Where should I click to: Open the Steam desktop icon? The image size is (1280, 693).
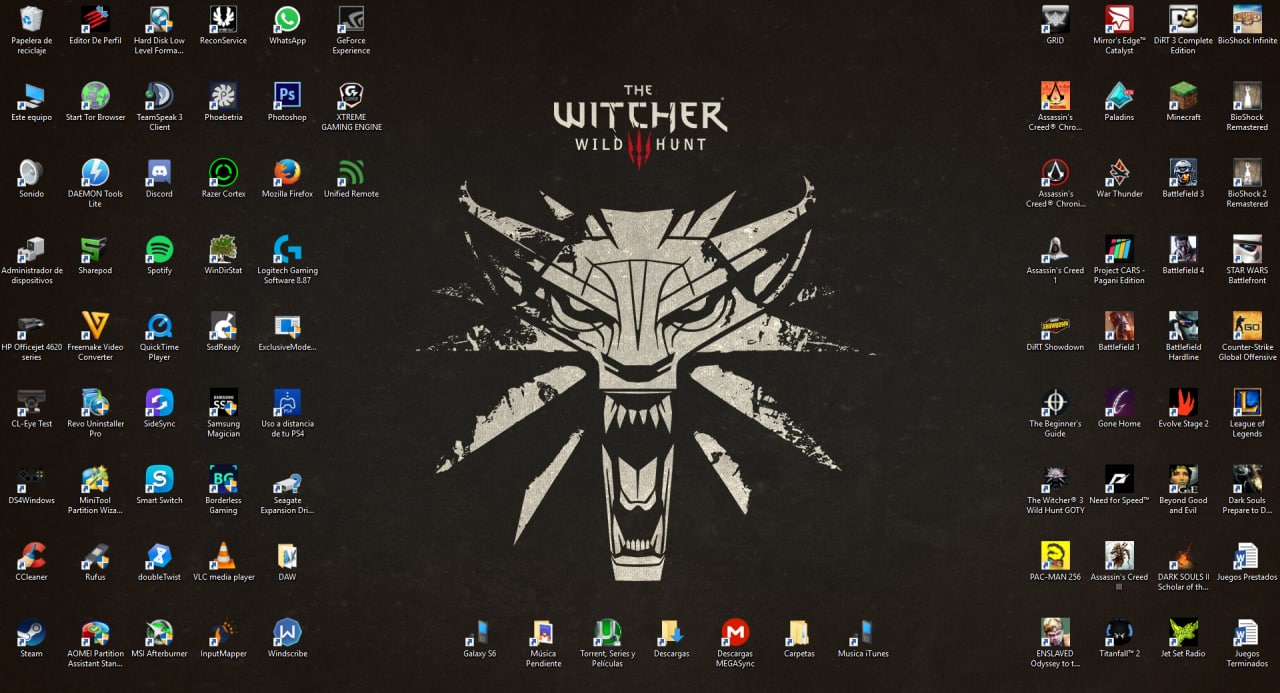(x=31, y=633)
